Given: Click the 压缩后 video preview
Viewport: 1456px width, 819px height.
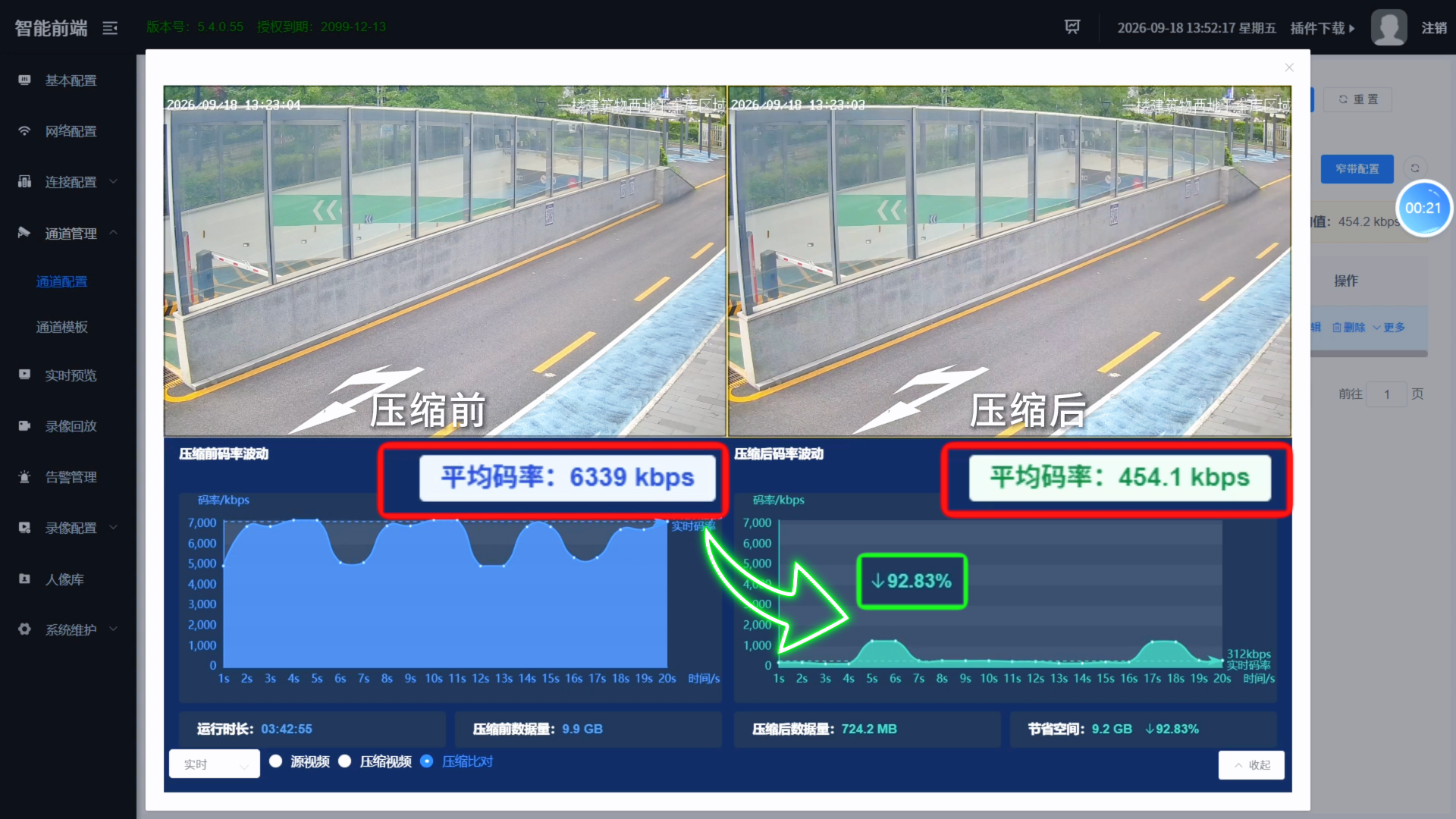Looking at the screenshot, I should pos(1009,261).
